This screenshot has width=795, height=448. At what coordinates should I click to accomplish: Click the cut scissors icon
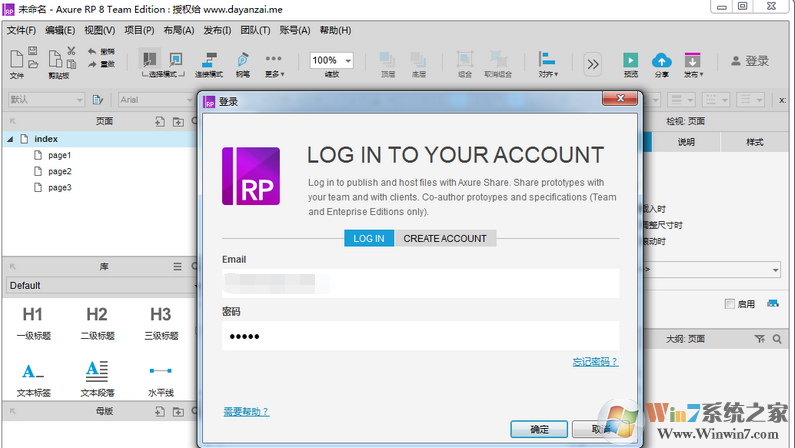pos(71,51)
